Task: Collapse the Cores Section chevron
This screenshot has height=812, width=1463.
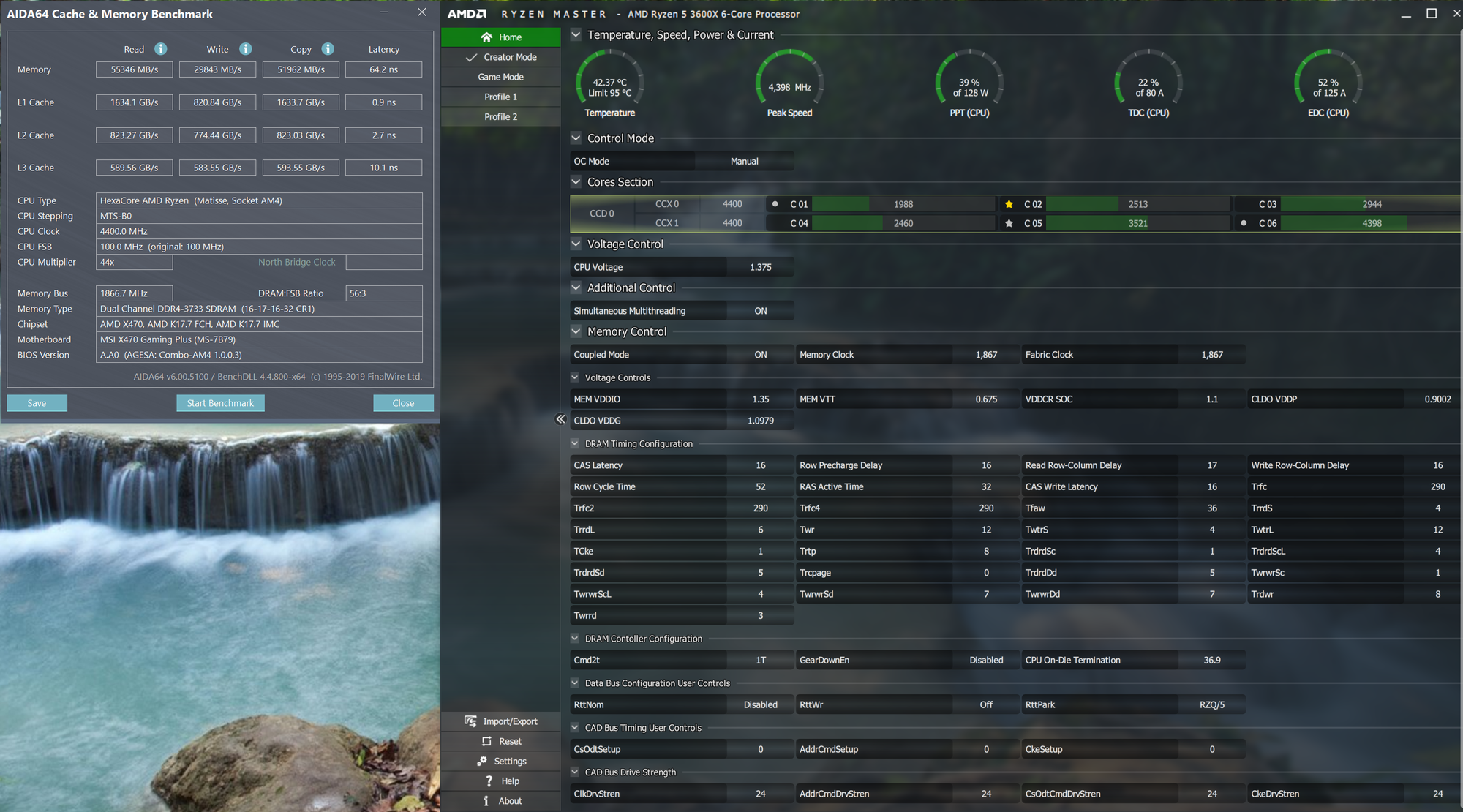Action: (576, 182)
